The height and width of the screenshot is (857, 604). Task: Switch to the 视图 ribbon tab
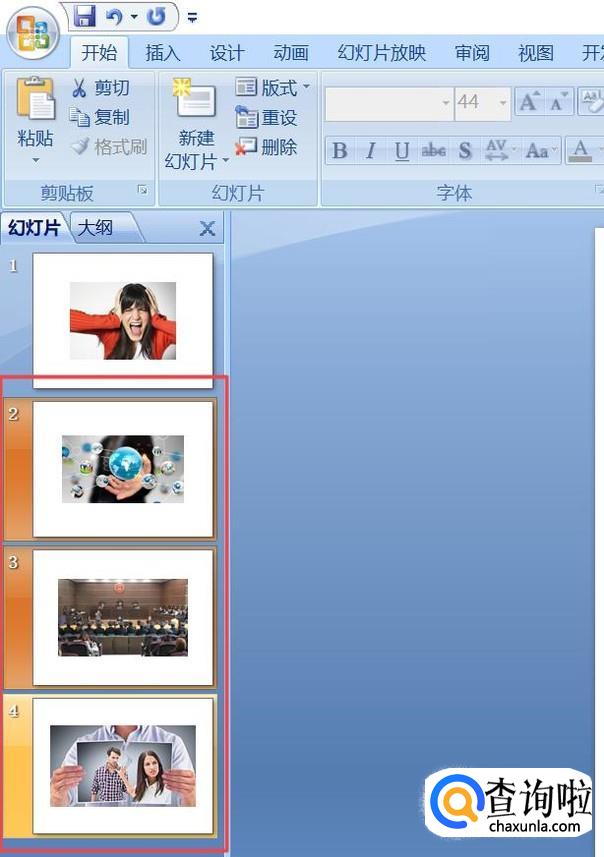point(536,53)
